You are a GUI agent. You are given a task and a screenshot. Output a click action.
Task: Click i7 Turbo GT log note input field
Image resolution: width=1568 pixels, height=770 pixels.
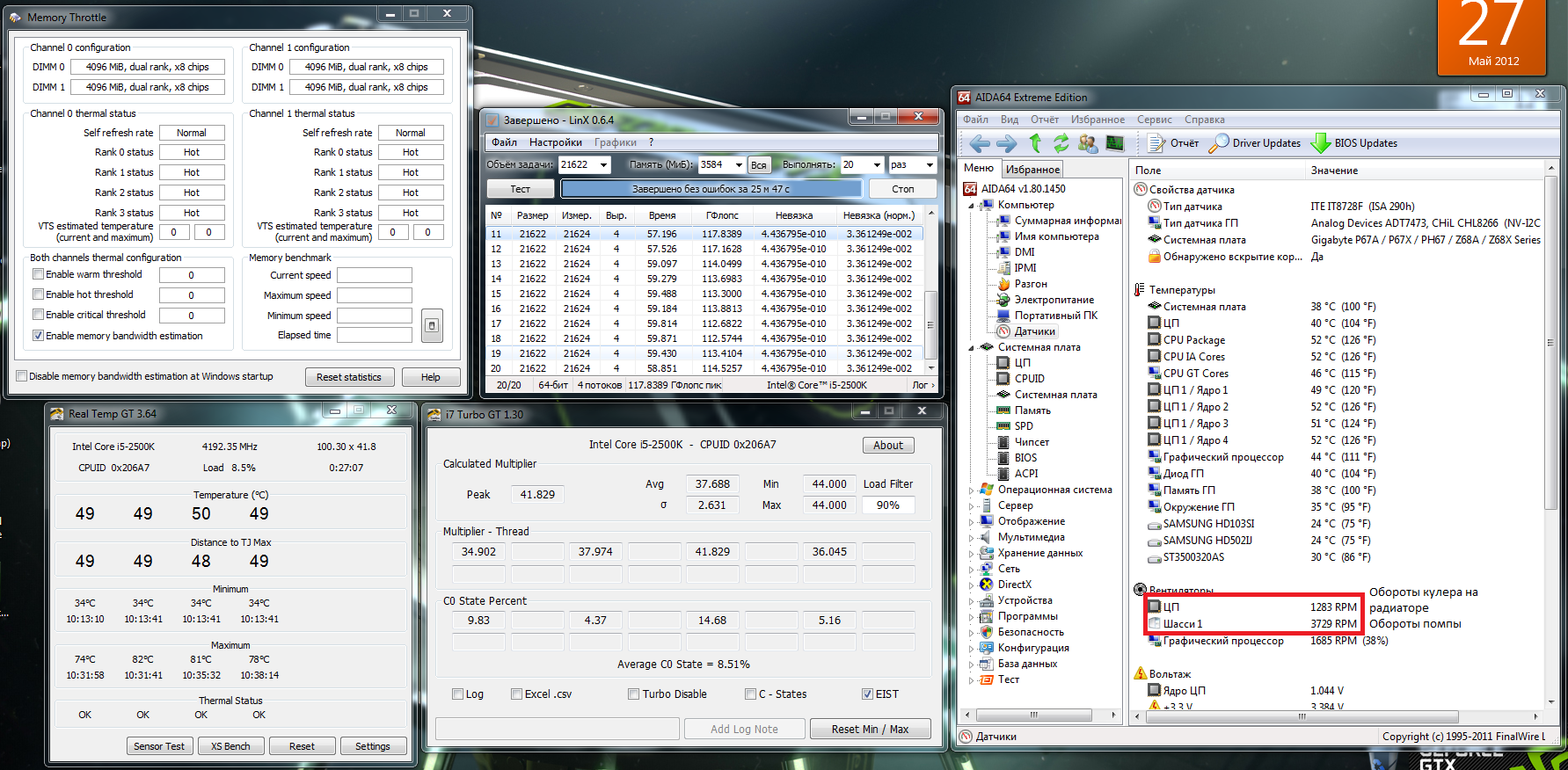[x=558, y=729]
